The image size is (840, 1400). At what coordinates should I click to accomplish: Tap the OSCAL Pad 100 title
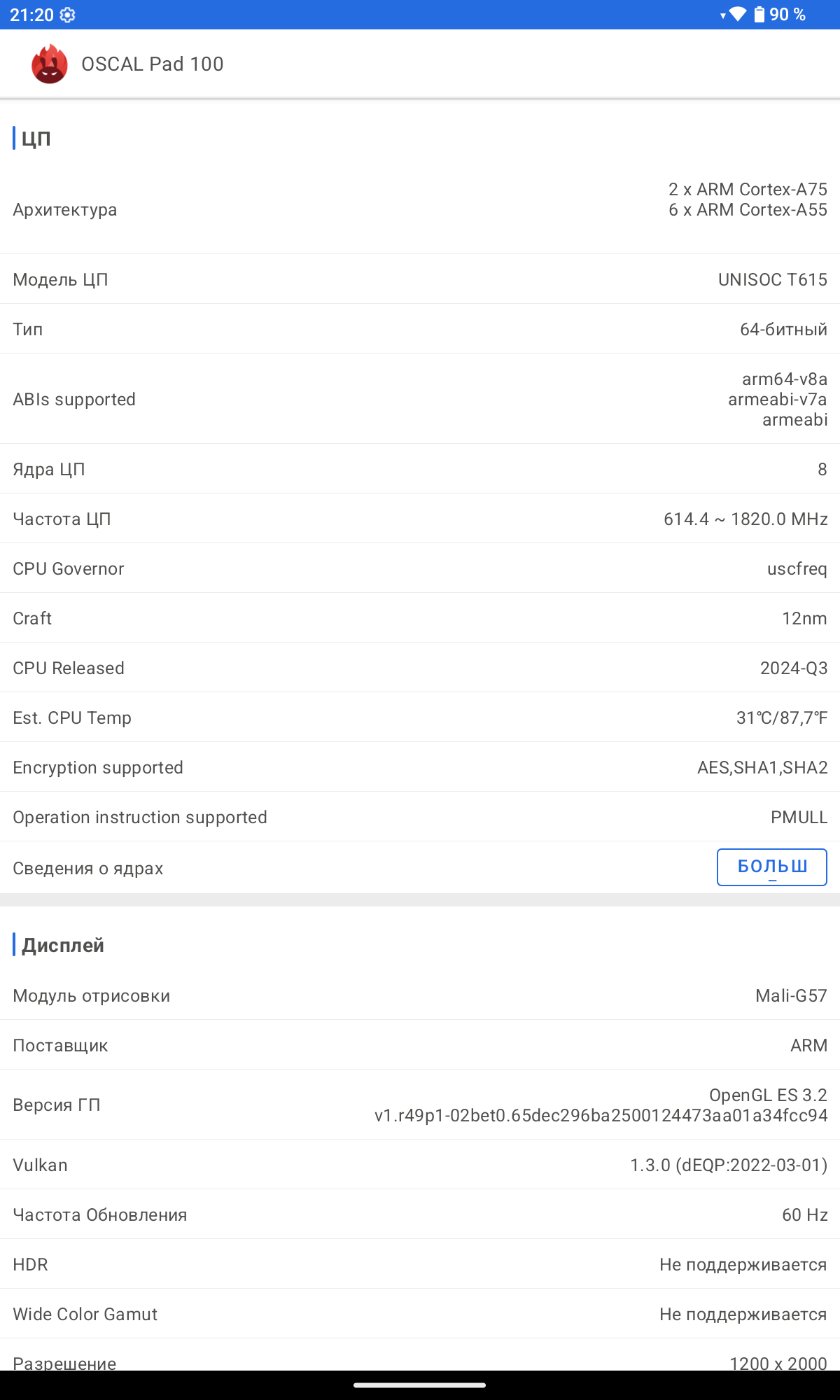pyautogui.click(x=153, y=64)
